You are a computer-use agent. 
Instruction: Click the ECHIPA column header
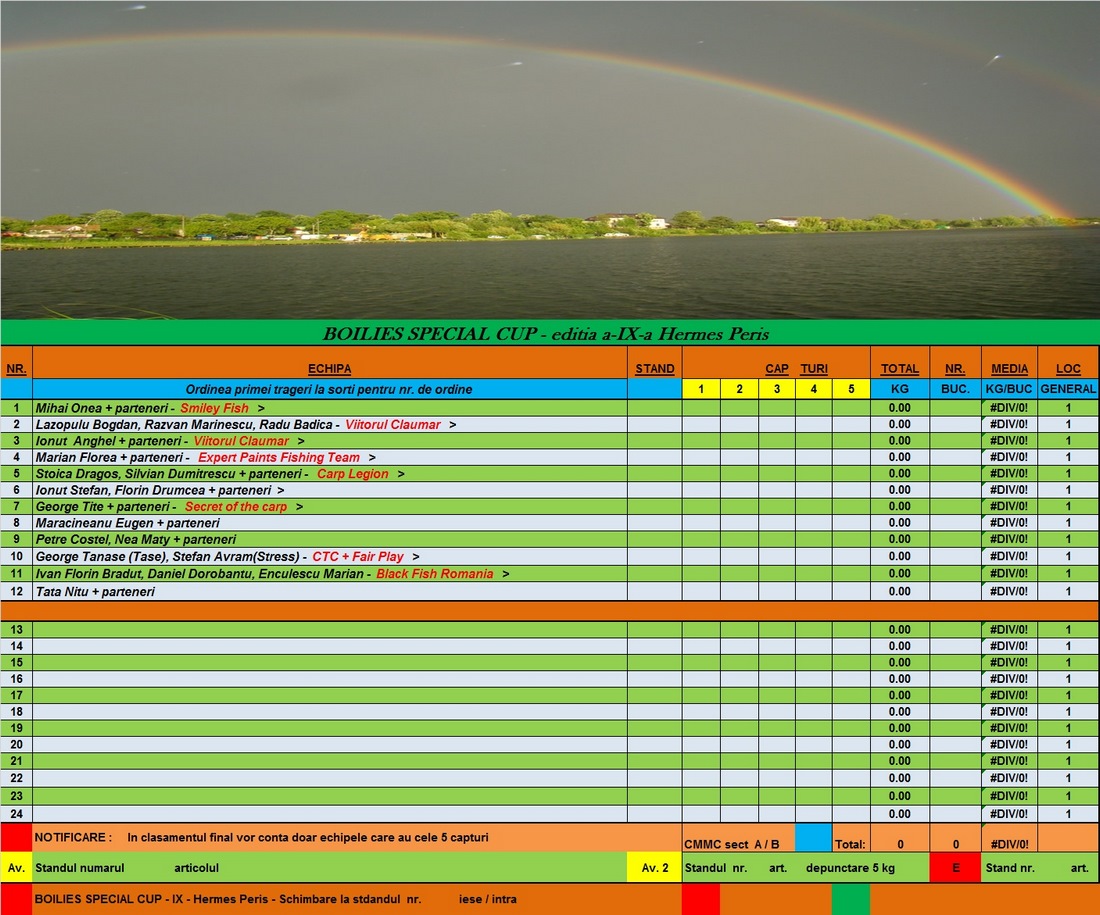coord(330,369)
